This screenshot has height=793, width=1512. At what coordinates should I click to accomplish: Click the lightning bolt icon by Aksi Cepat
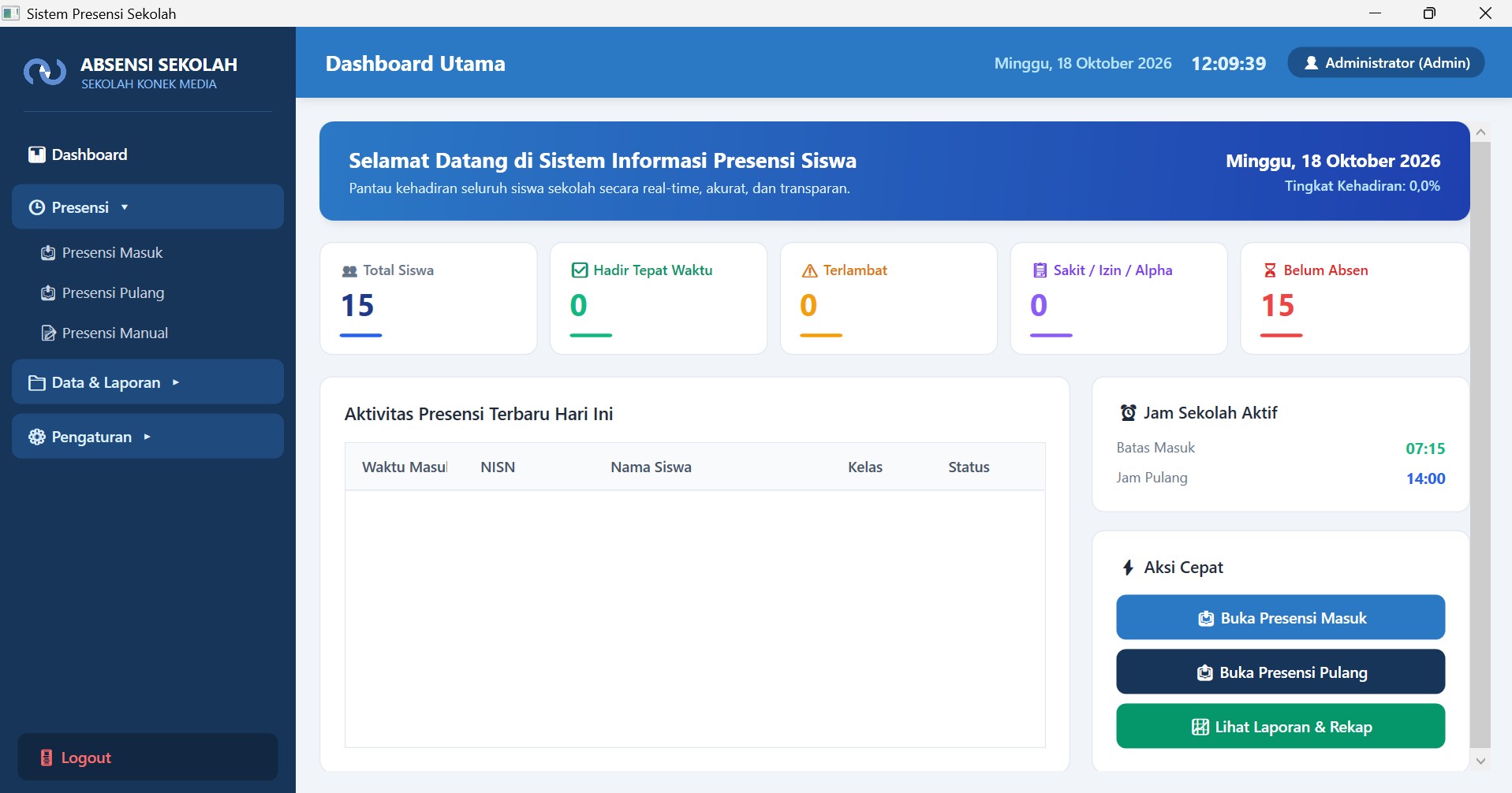[x=1128, y=568]
